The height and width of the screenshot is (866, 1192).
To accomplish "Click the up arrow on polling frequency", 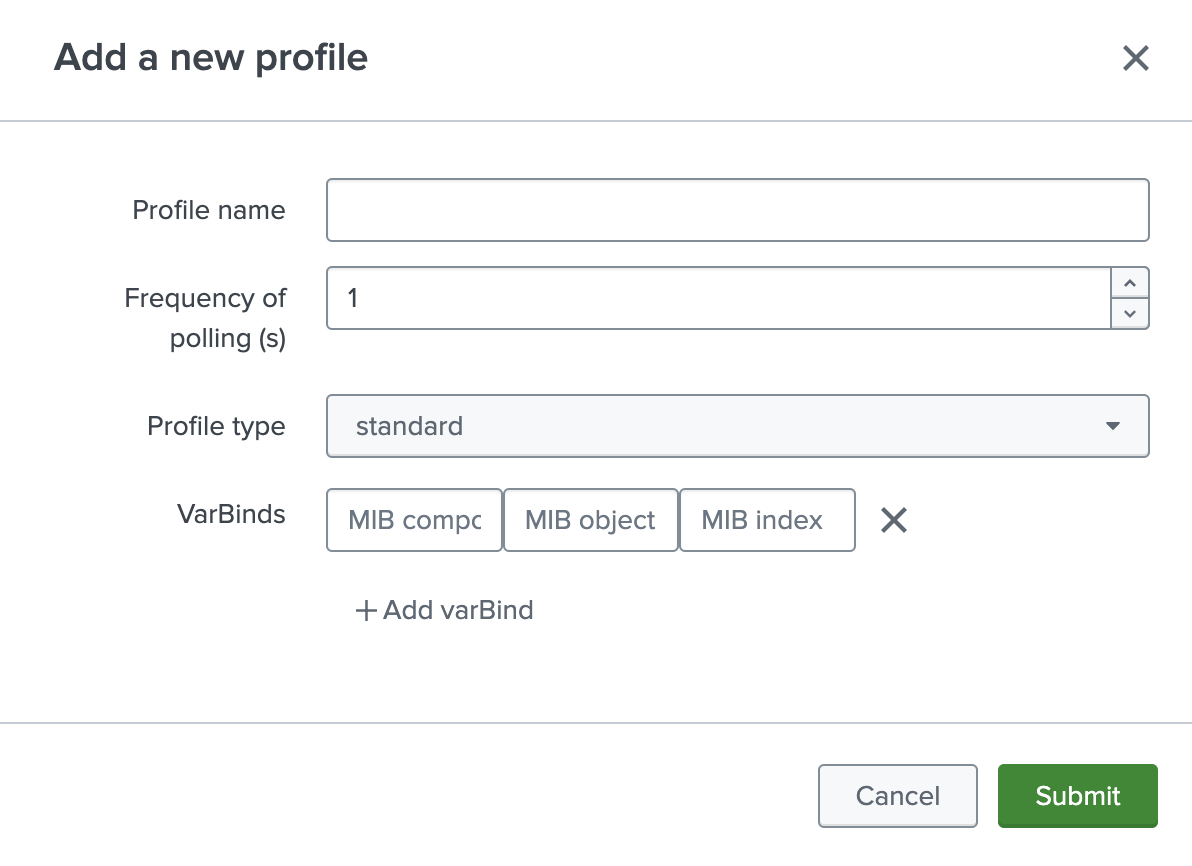I will coord(1130,283).
